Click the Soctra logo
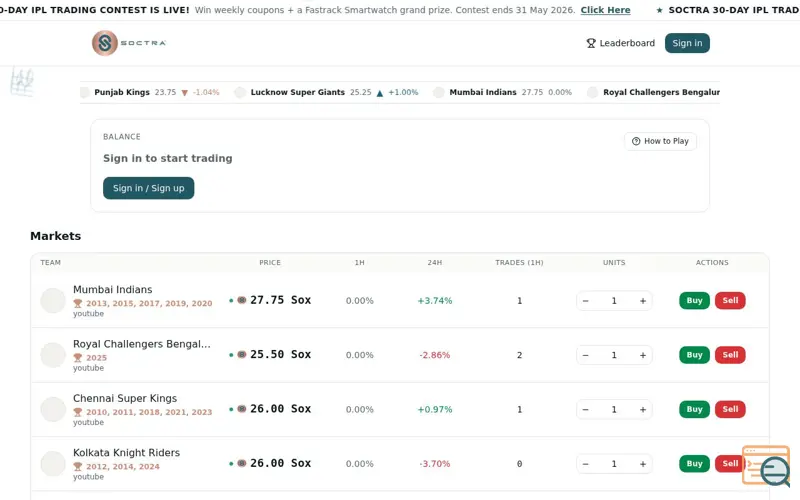This screenshot has width=800, height=500. point(129,43)
